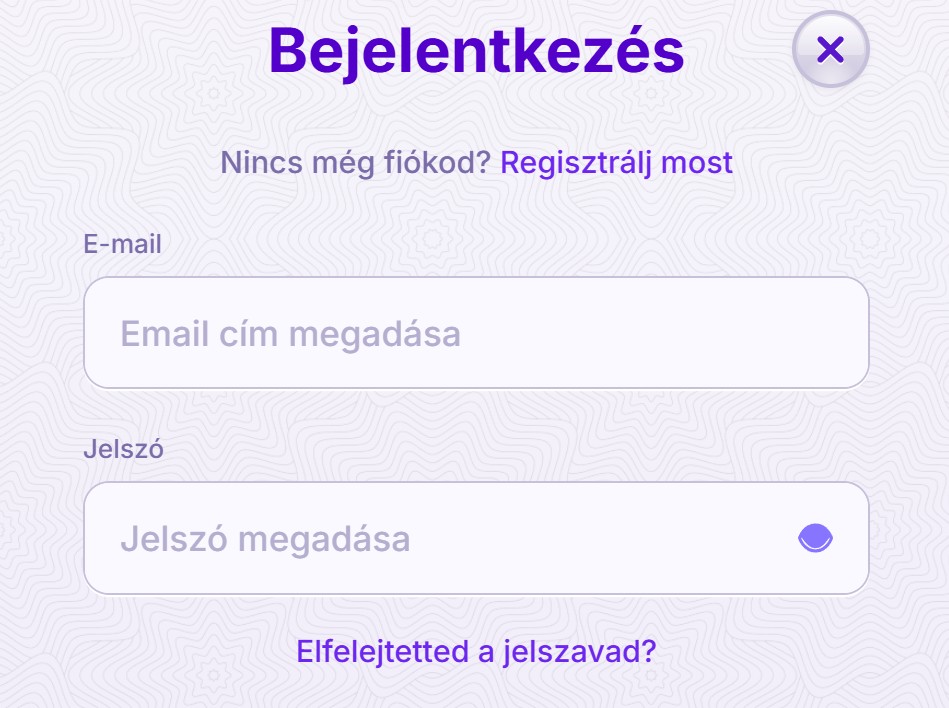
Task: Focus the Email cím megadása field
Action: click(476, 333)
